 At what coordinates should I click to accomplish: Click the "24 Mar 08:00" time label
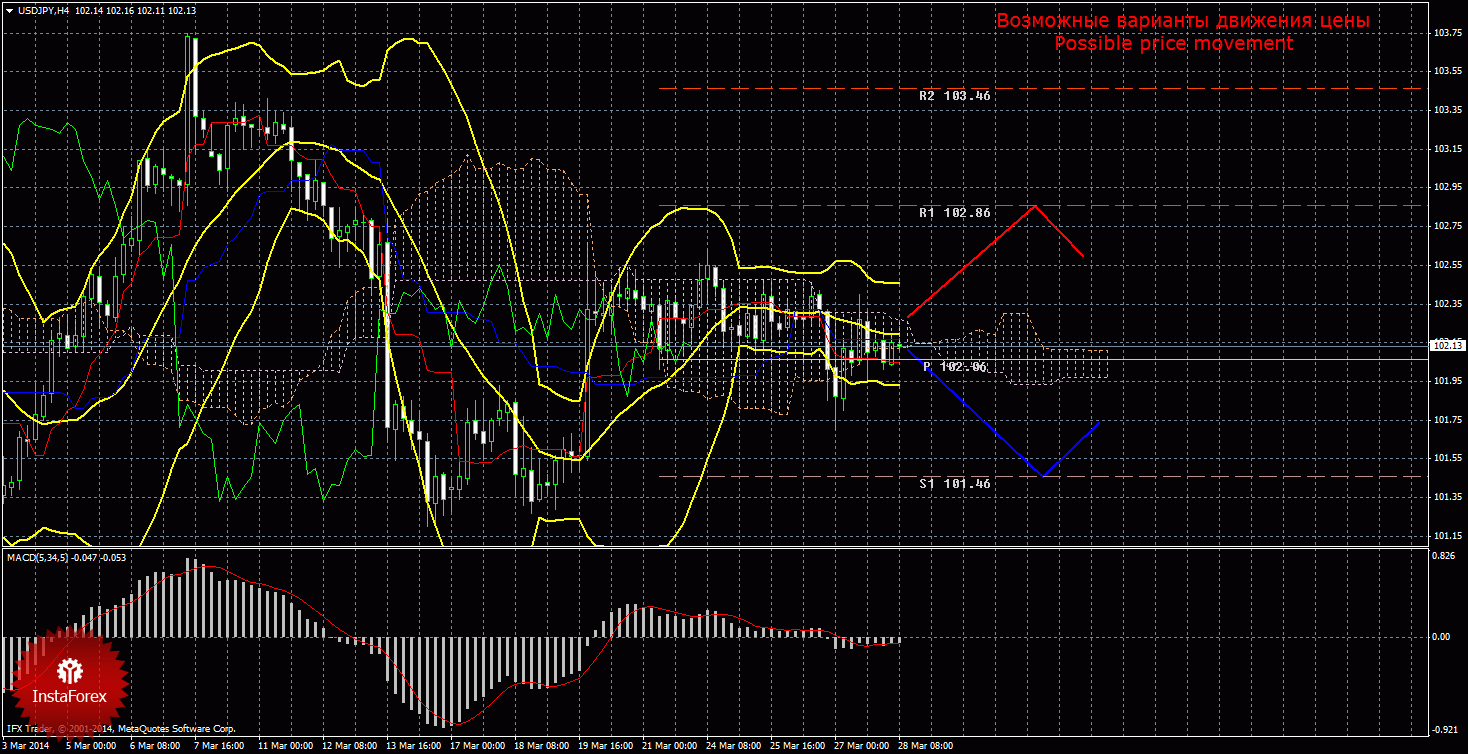point(733,746)
